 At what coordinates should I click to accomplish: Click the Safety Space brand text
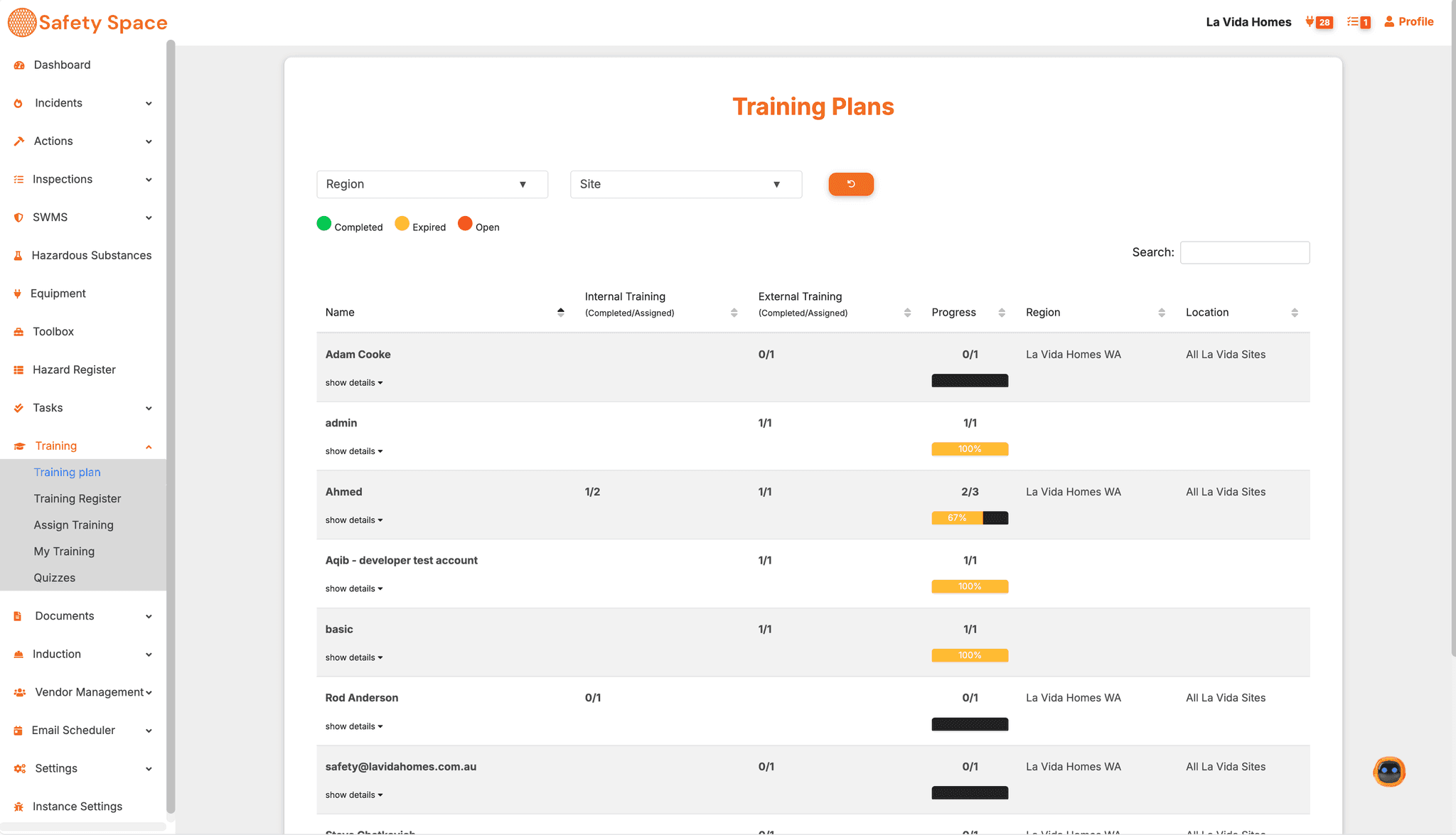(103, 23)
